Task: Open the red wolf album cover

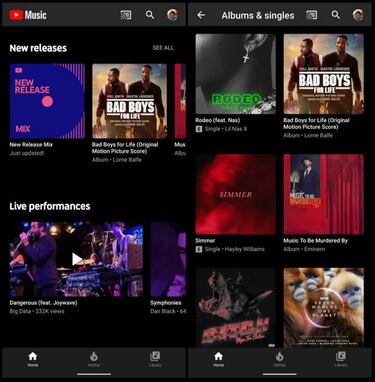Action: pos(236,308)
